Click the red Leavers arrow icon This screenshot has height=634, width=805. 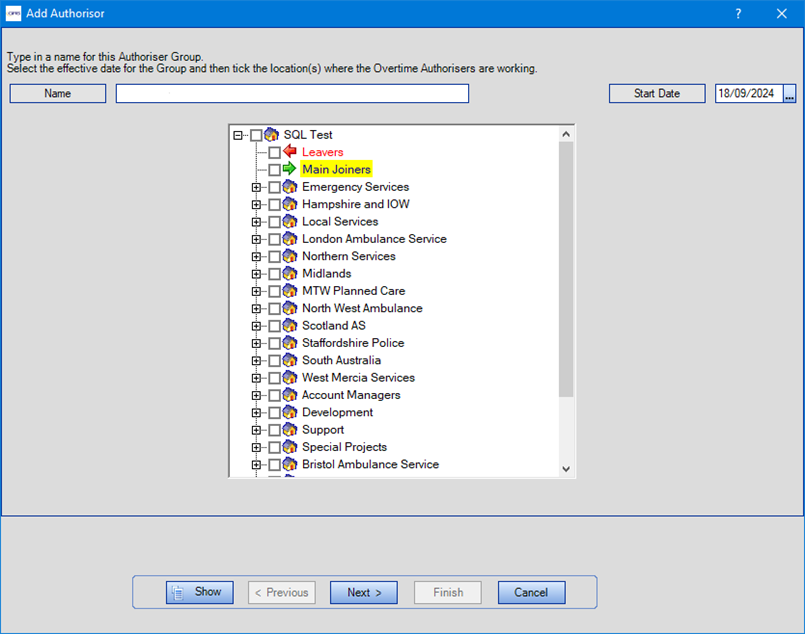click(x=290, y=152)
